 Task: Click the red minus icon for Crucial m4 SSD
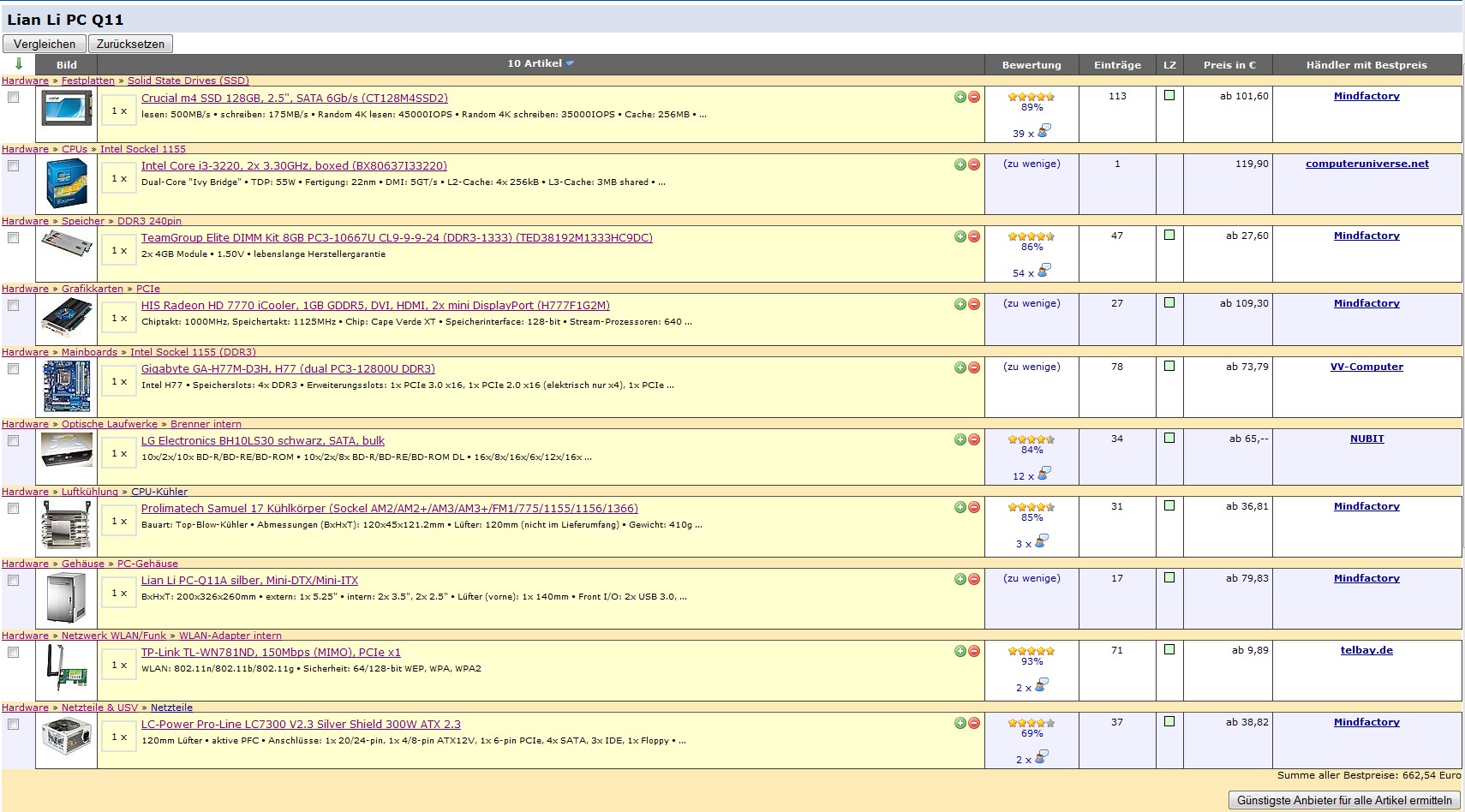tap(974, 97)
